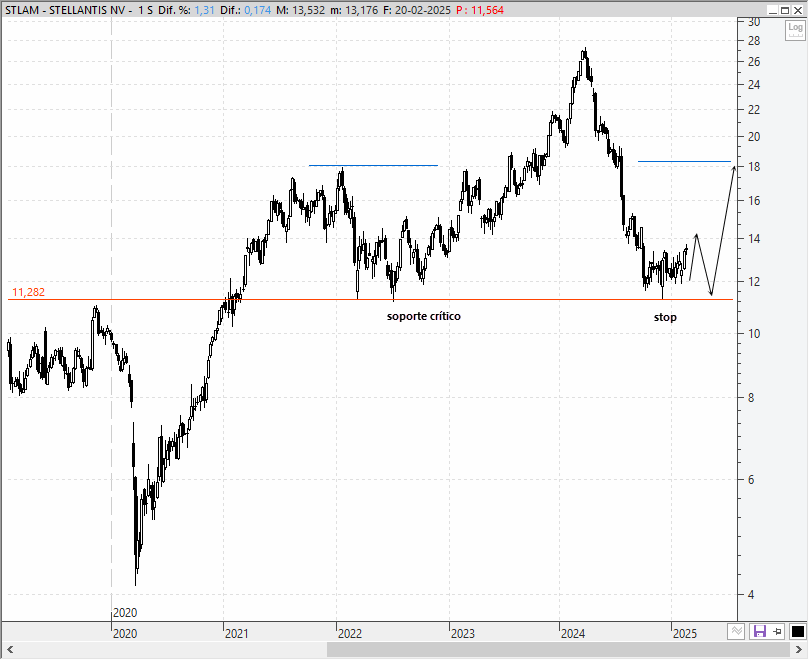Click the Dif.: 0,174 value

[245, 10]
